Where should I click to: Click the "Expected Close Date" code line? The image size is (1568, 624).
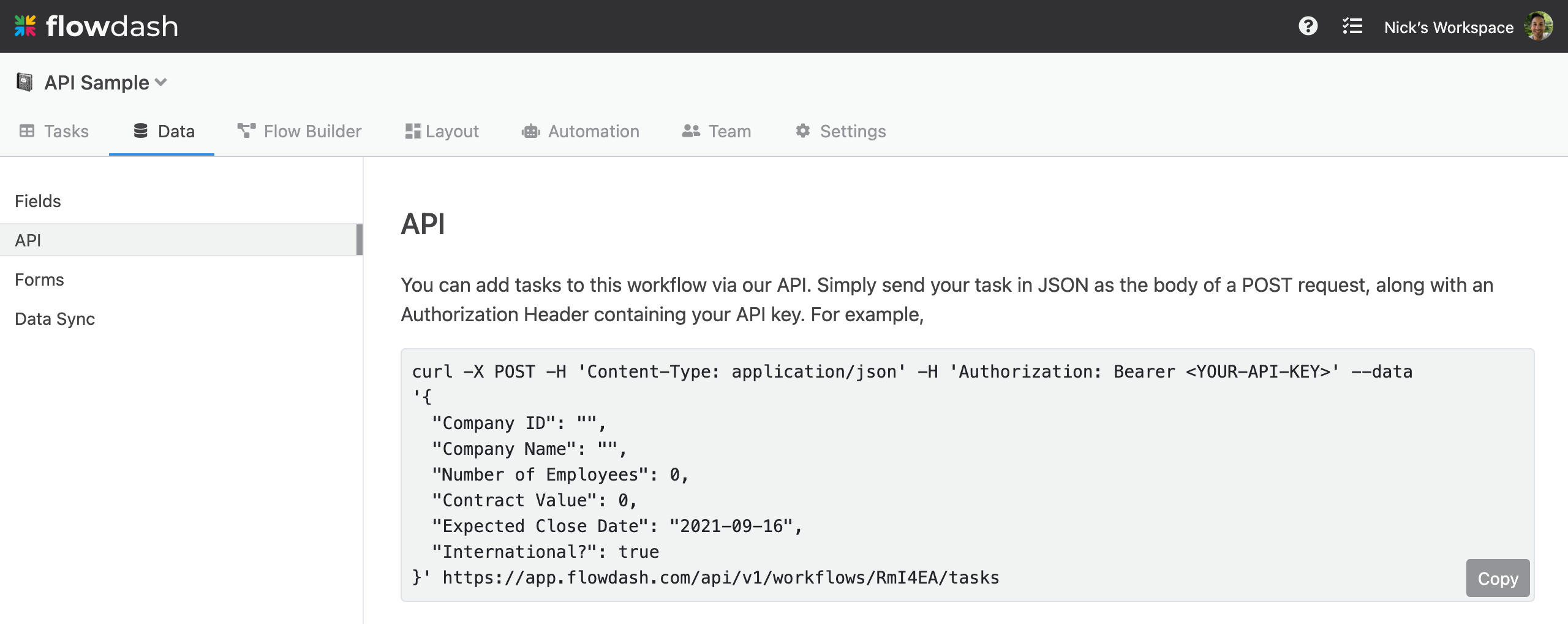click(x=617, y=526)
